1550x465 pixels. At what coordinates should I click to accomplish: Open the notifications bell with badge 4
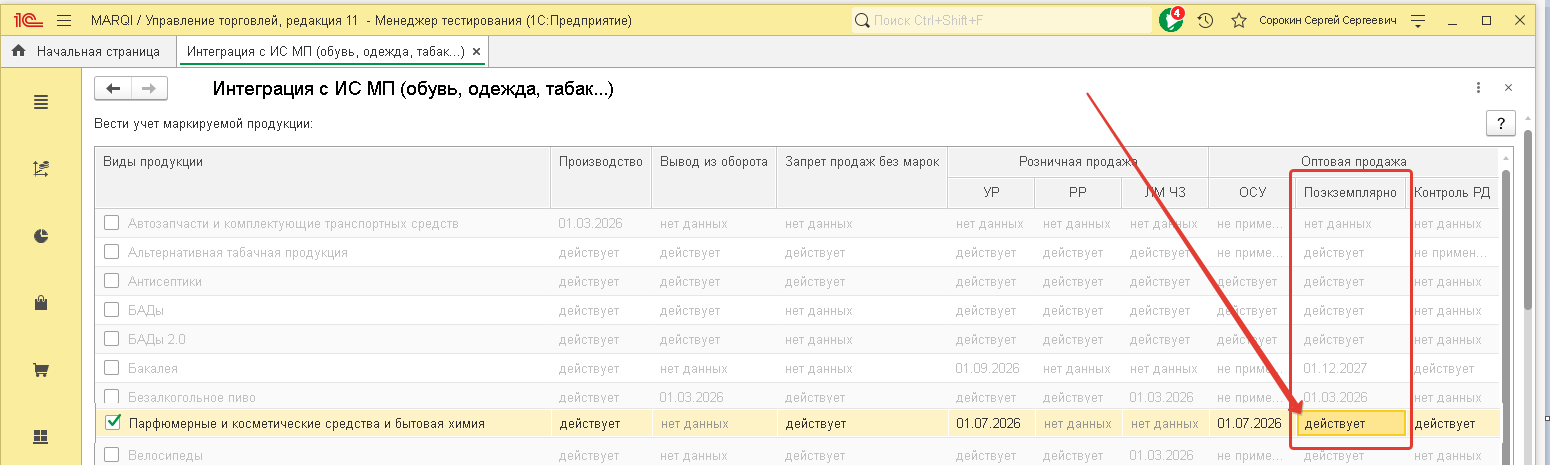tap(1171, 20)
